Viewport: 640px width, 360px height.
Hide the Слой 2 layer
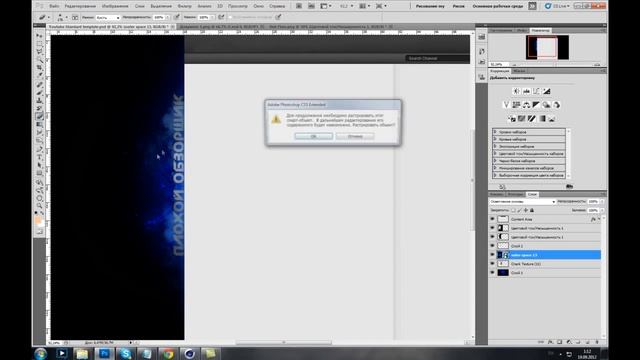click(492, 246)
